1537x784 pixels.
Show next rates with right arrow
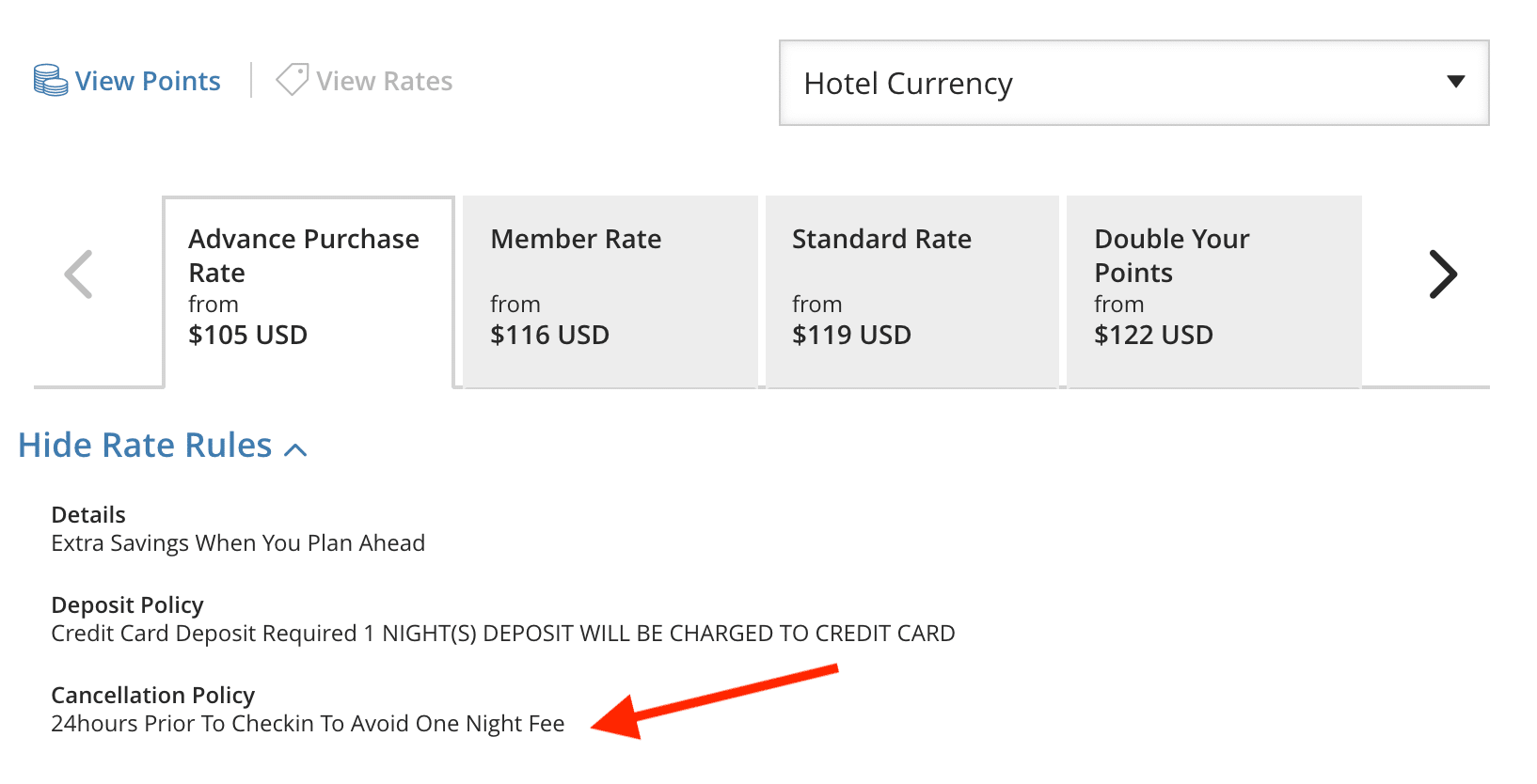[1443, 274]
